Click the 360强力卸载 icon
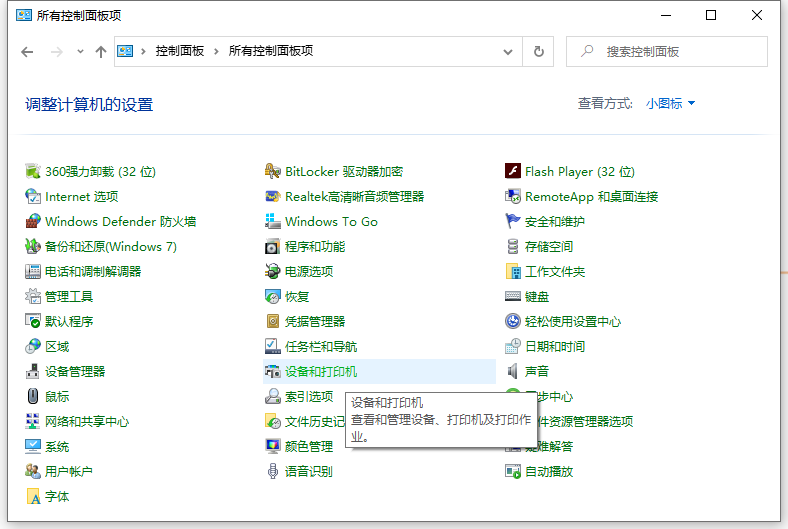788x529 pixels. pyautogui.click(x=33, y=172)
